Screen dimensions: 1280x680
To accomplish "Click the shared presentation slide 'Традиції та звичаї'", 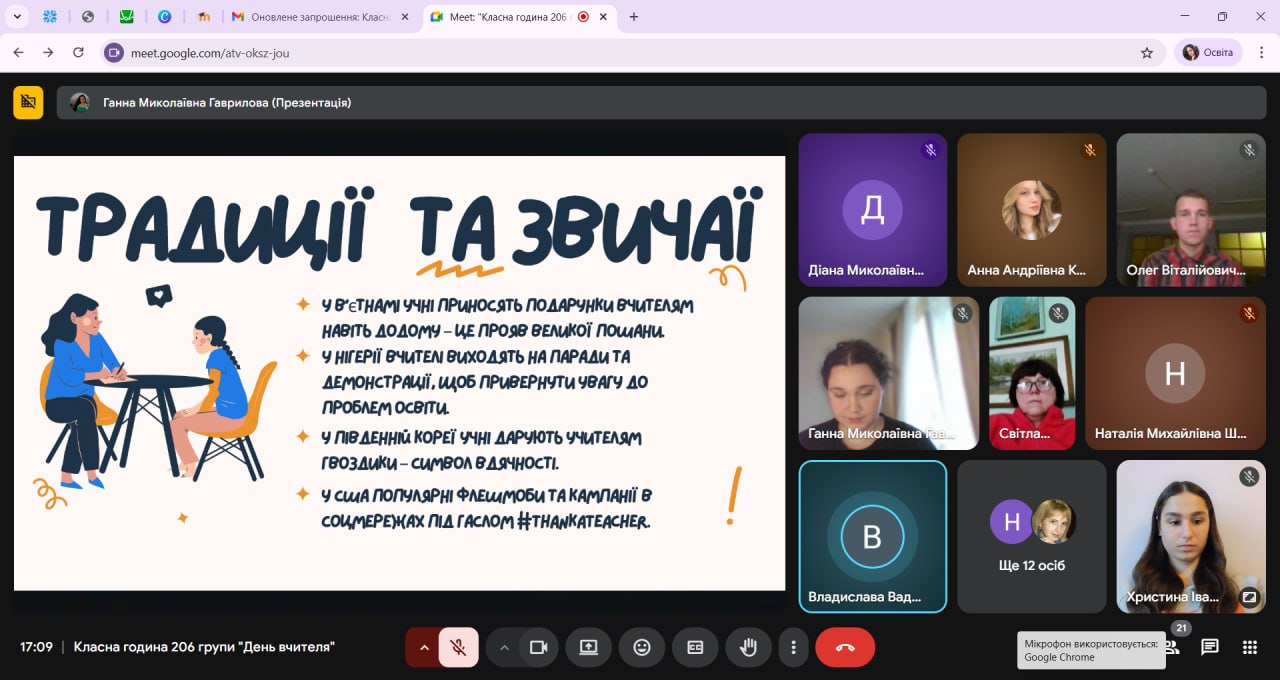I will [x=399, y=373].
